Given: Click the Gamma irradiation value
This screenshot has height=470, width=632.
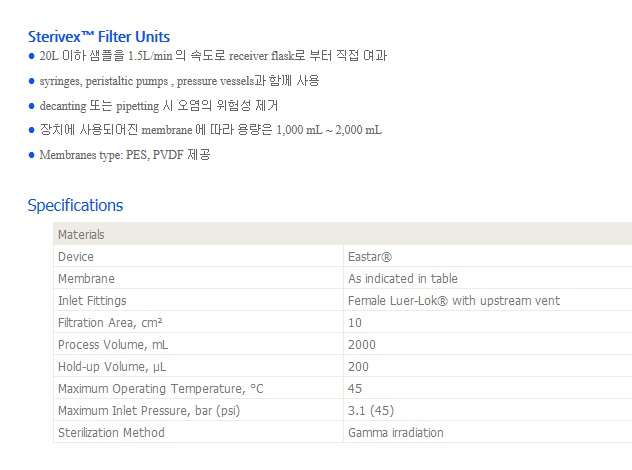Looking at the screenshot, I should [x=395, y=433].
